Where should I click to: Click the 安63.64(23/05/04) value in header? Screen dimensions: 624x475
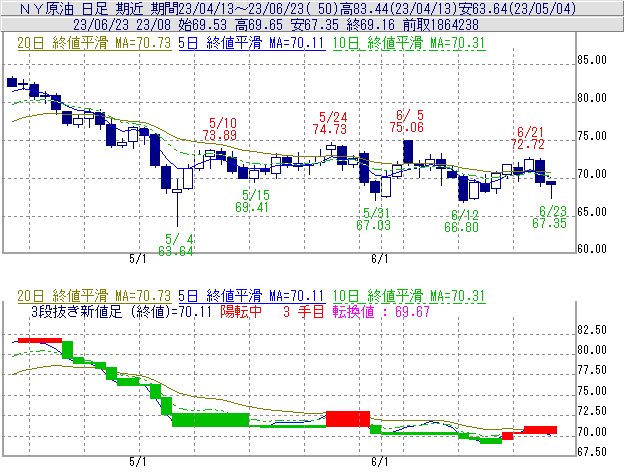[519, 8]
